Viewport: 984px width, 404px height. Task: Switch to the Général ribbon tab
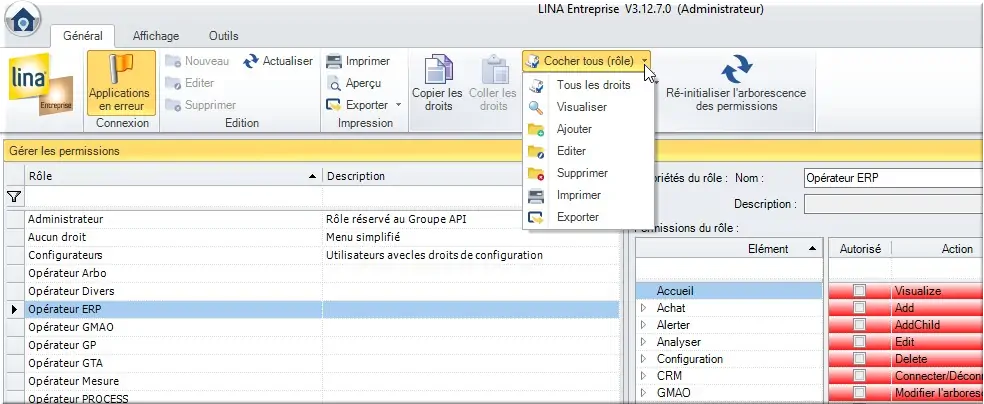pos(83,36)
